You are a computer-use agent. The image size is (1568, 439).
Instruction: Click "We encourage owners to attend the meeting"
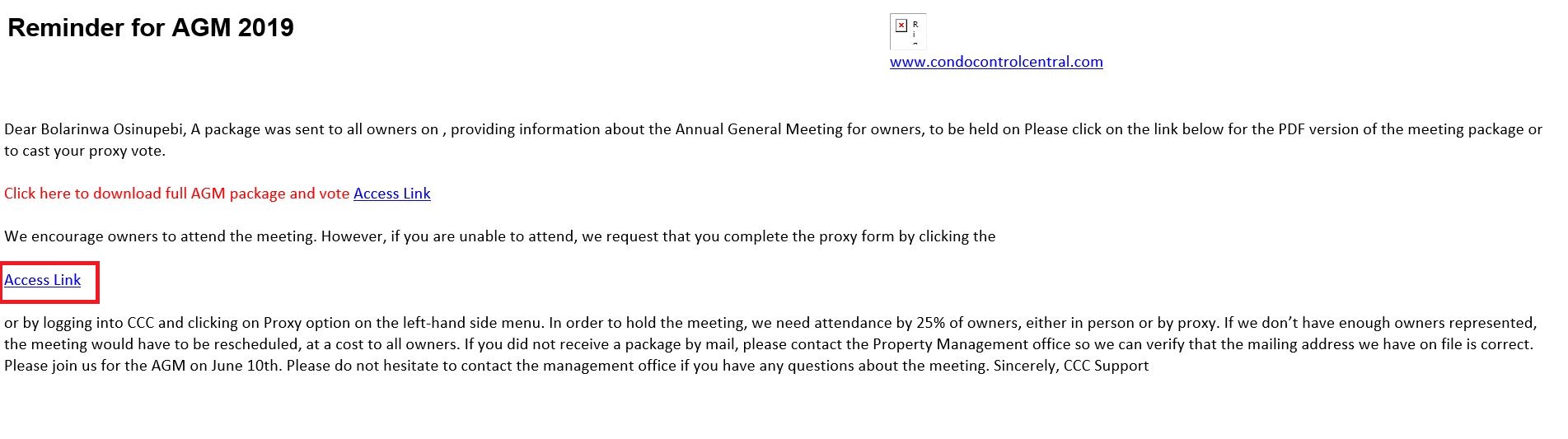[x=160, y=236]
